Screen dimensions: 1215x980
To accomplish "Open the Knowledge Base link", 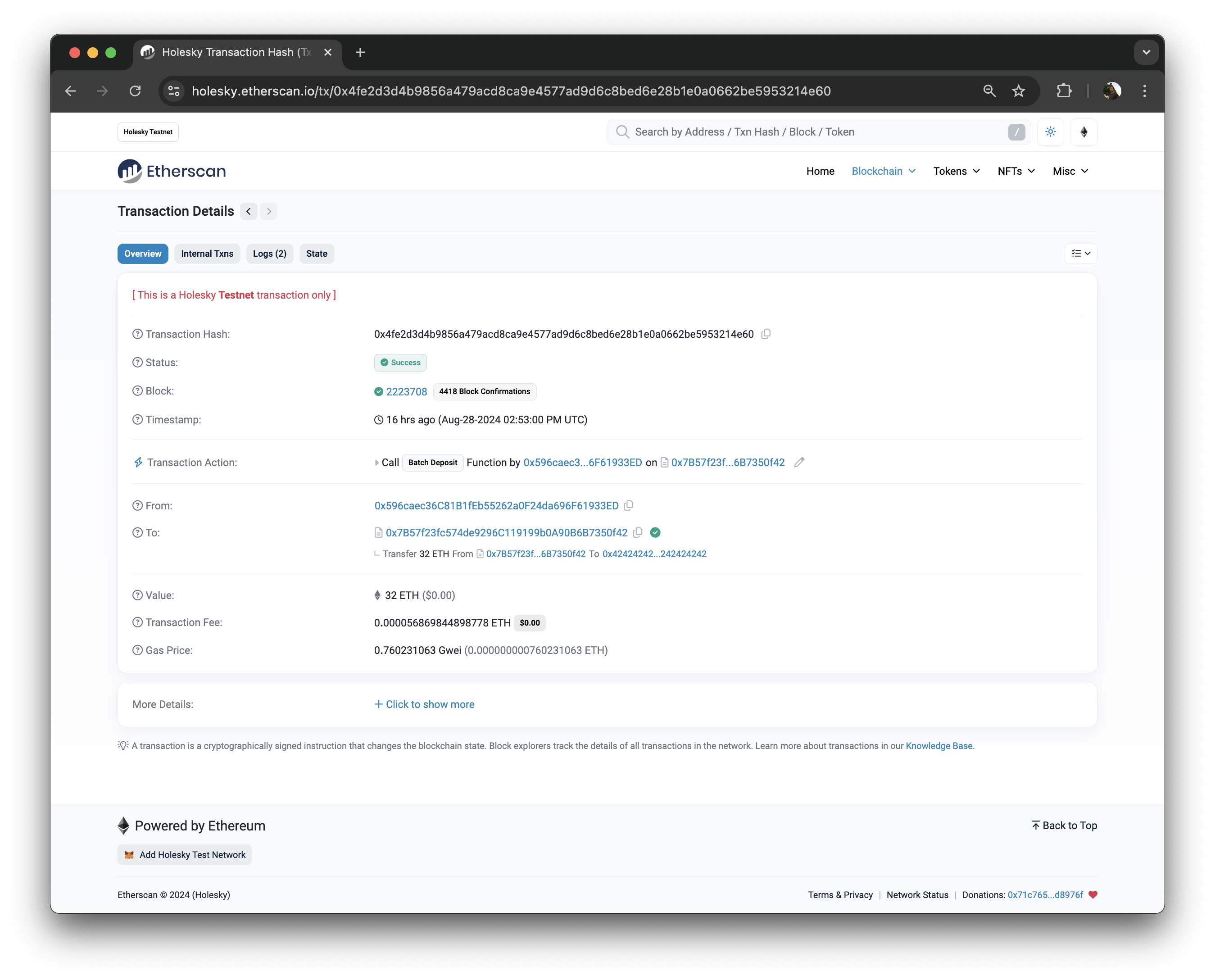I will pos(939,746).
